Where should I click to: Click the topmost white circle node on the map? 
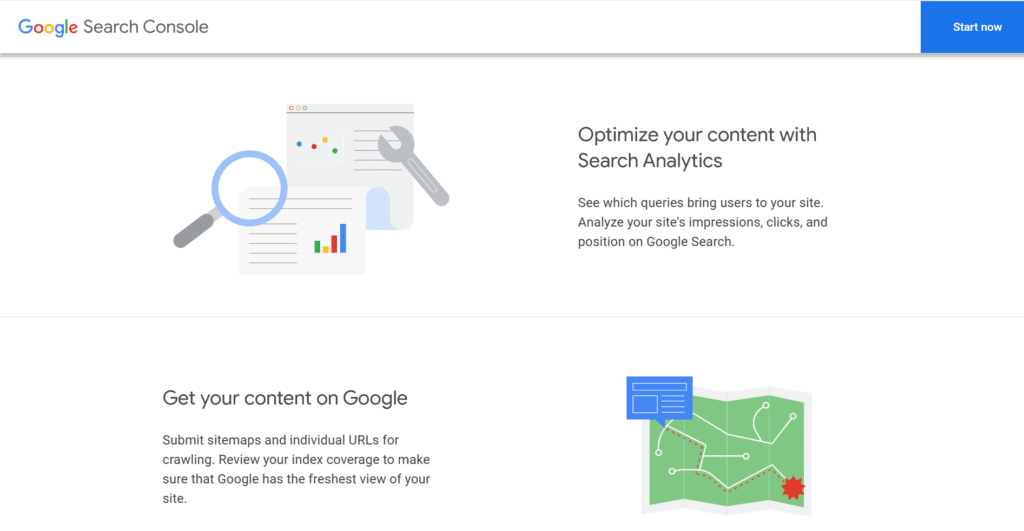[766, 406]
